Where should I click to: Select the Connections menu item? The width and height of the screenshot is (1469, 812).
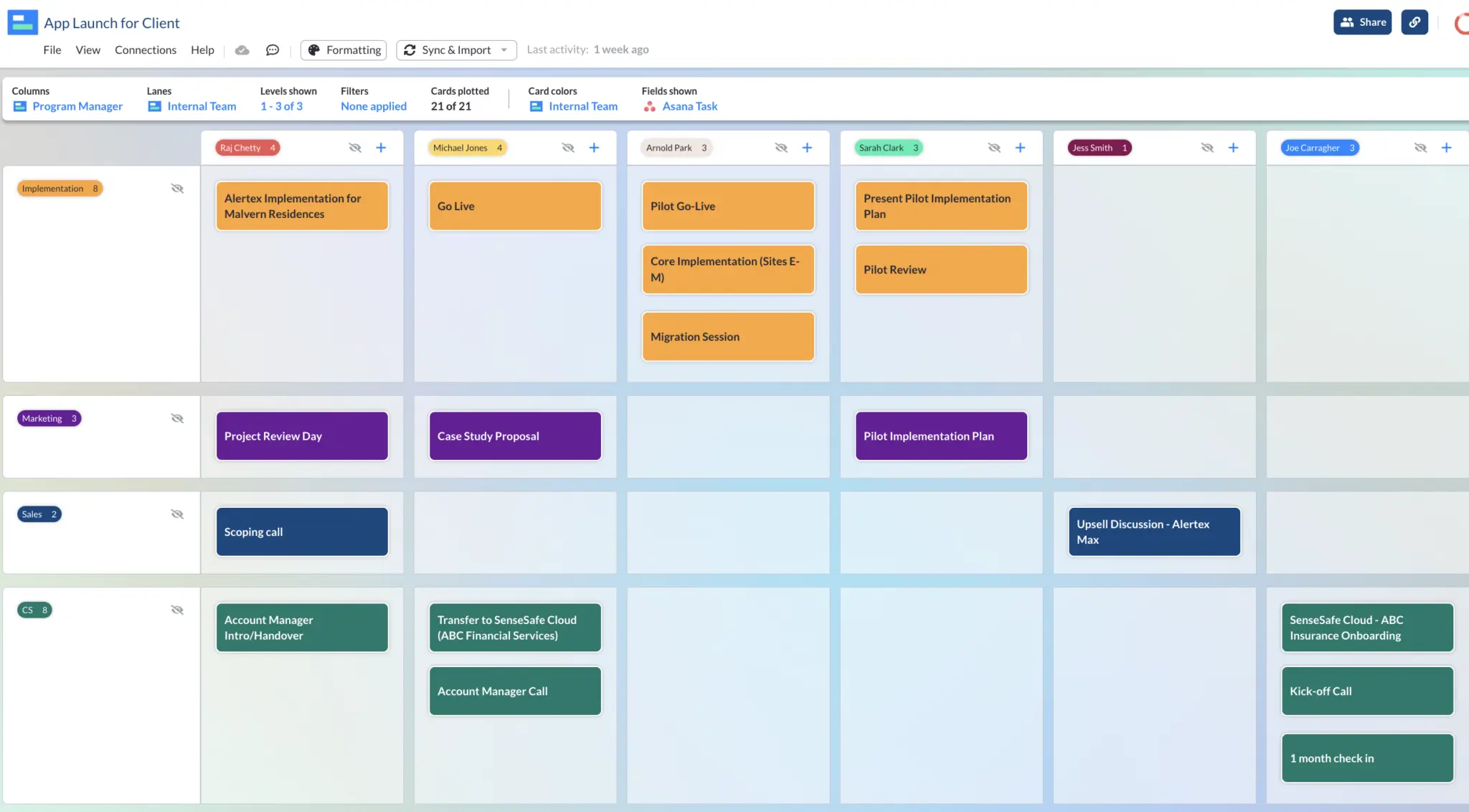click(x=145, y=50)
